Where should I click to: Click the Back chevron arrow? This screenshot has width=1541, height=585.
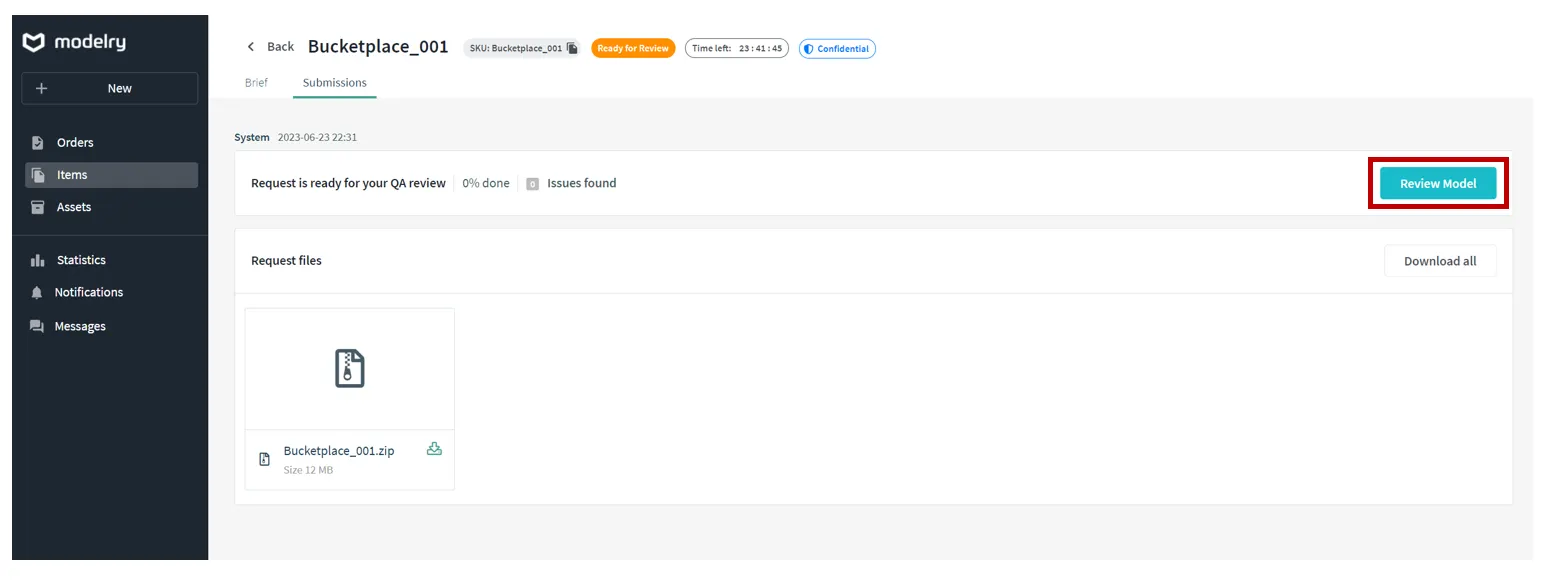(x=251, y=47)
